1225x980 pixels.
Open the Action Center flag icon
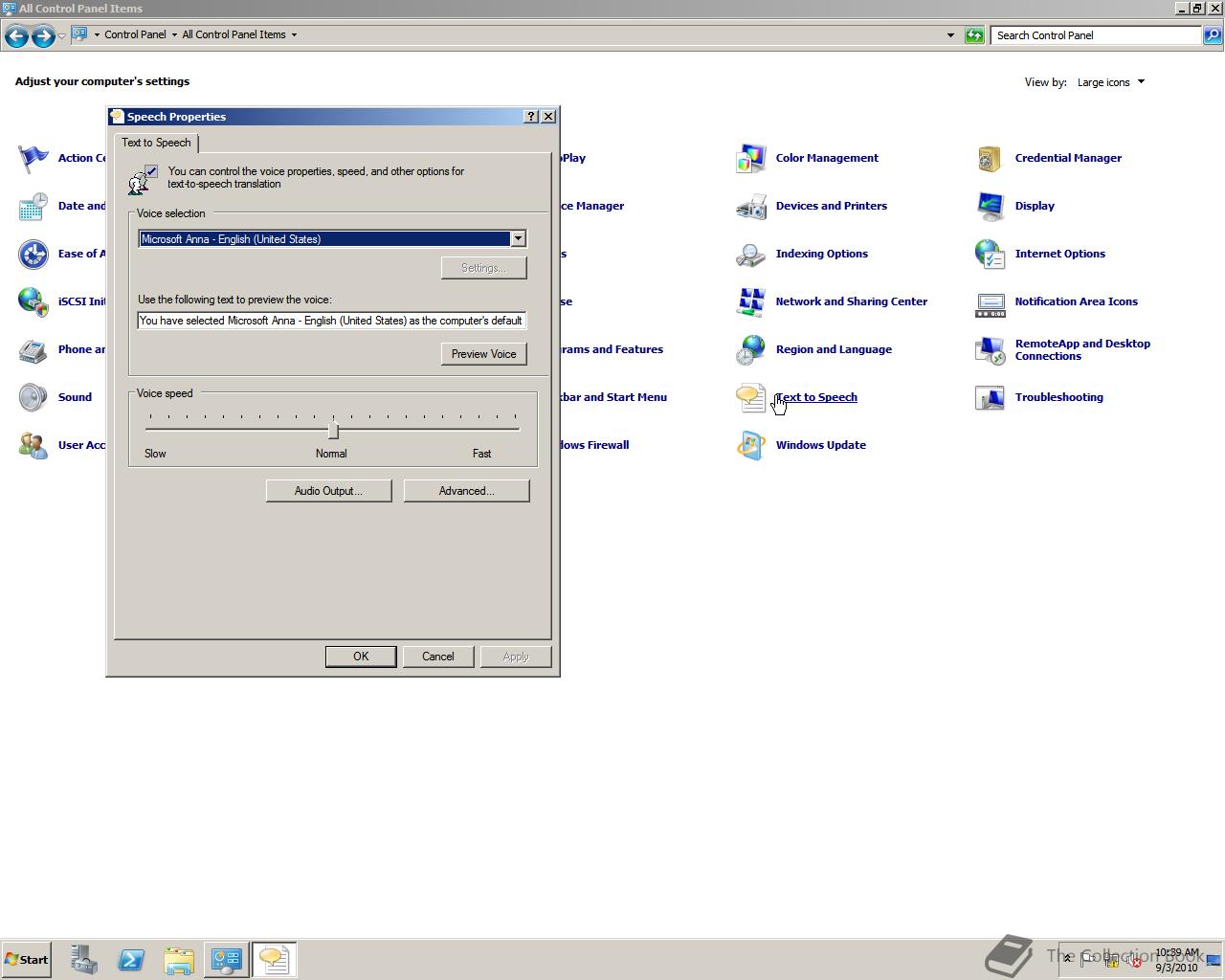click(x=33, y=158)
